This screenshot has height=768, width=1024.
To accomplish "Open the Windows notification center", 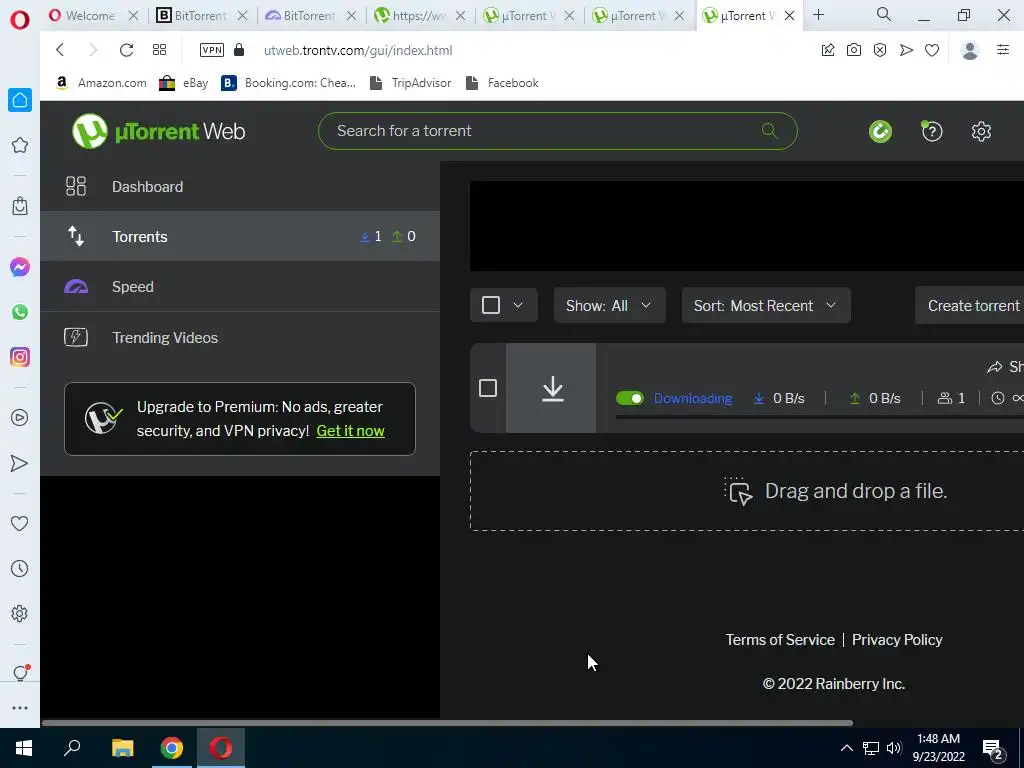I will coord(993,749).
